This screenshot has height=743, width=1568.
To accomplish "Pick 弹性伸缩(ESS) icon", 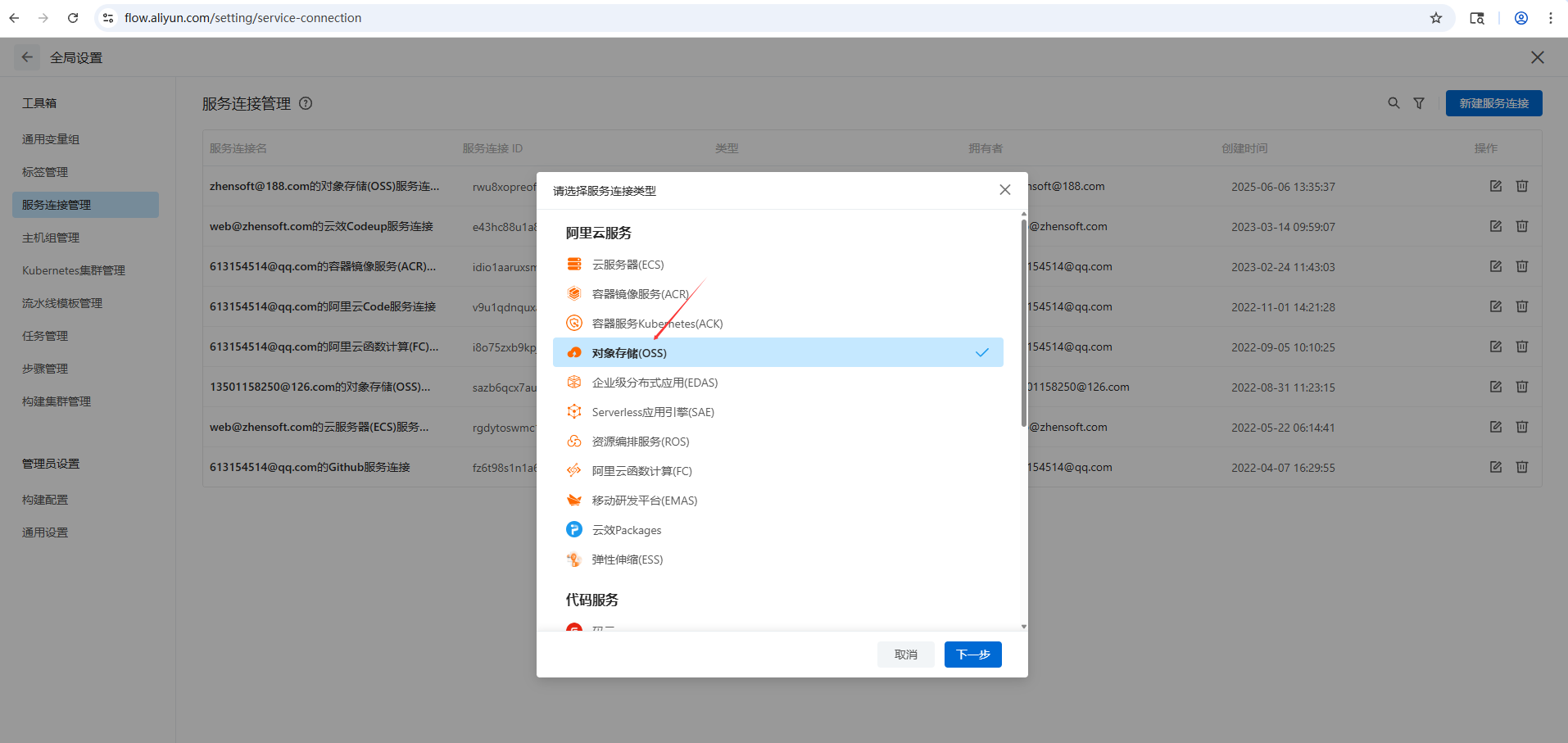I will tap(574, 559).
